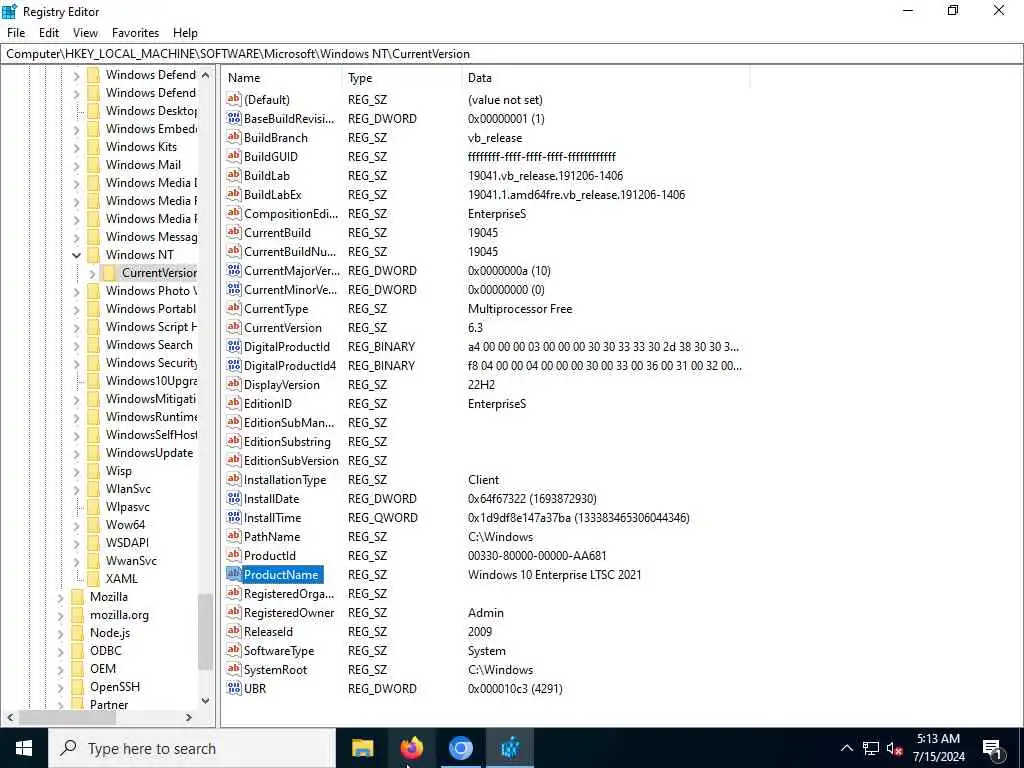Screen dimensions: 1024x768
Task: Click the binary icon beside DigitalProductId4
Action: [x=234, y=365]
